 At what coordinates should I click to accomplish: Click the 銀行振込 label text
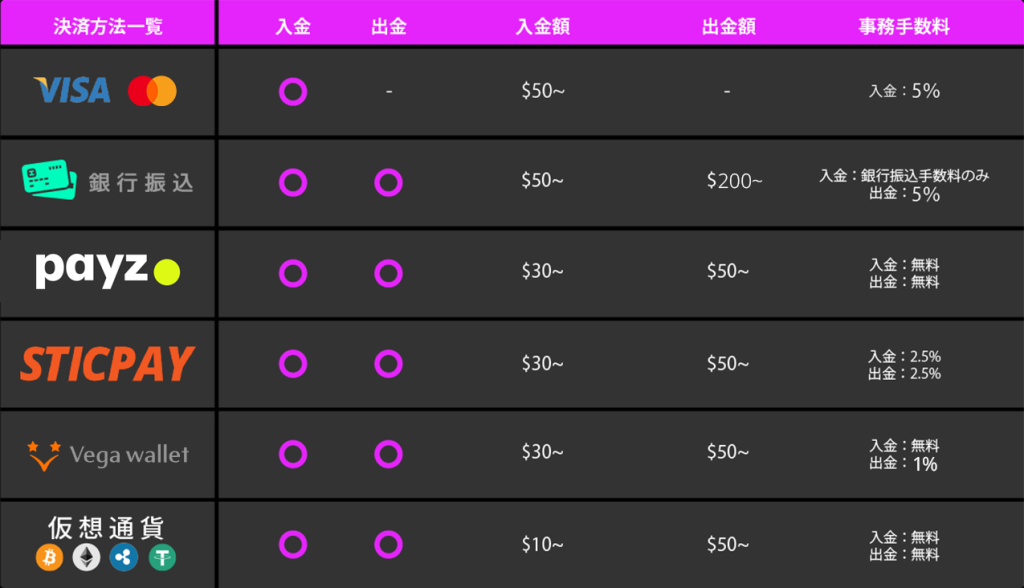[x=141, y=183]
